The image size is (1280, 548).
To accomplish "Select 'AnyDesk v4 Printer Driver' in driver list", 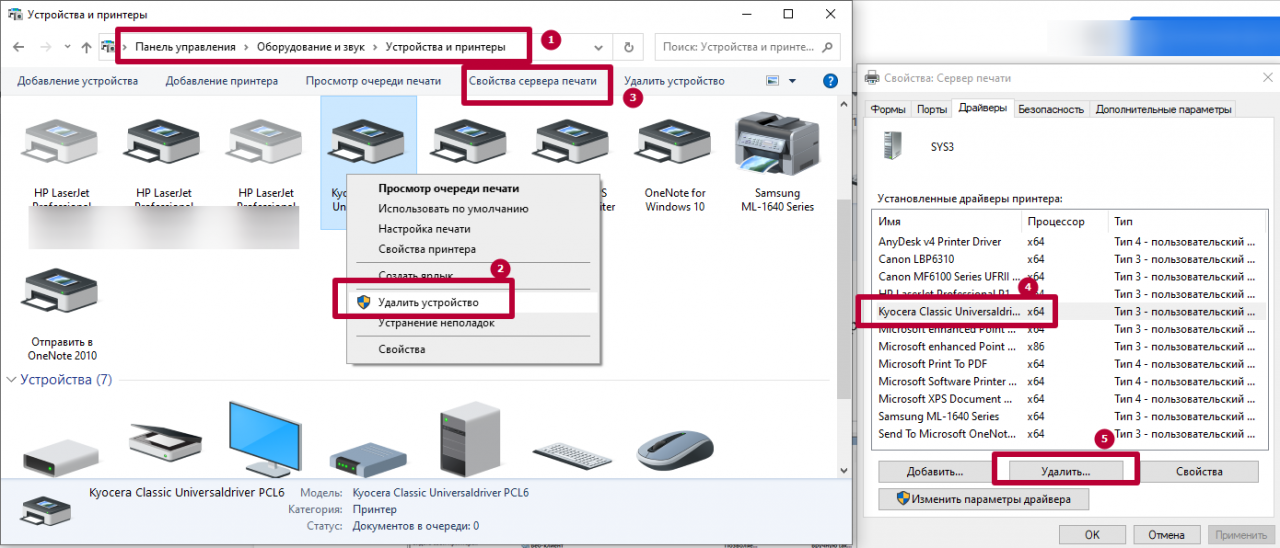I will coord(1066,242).
